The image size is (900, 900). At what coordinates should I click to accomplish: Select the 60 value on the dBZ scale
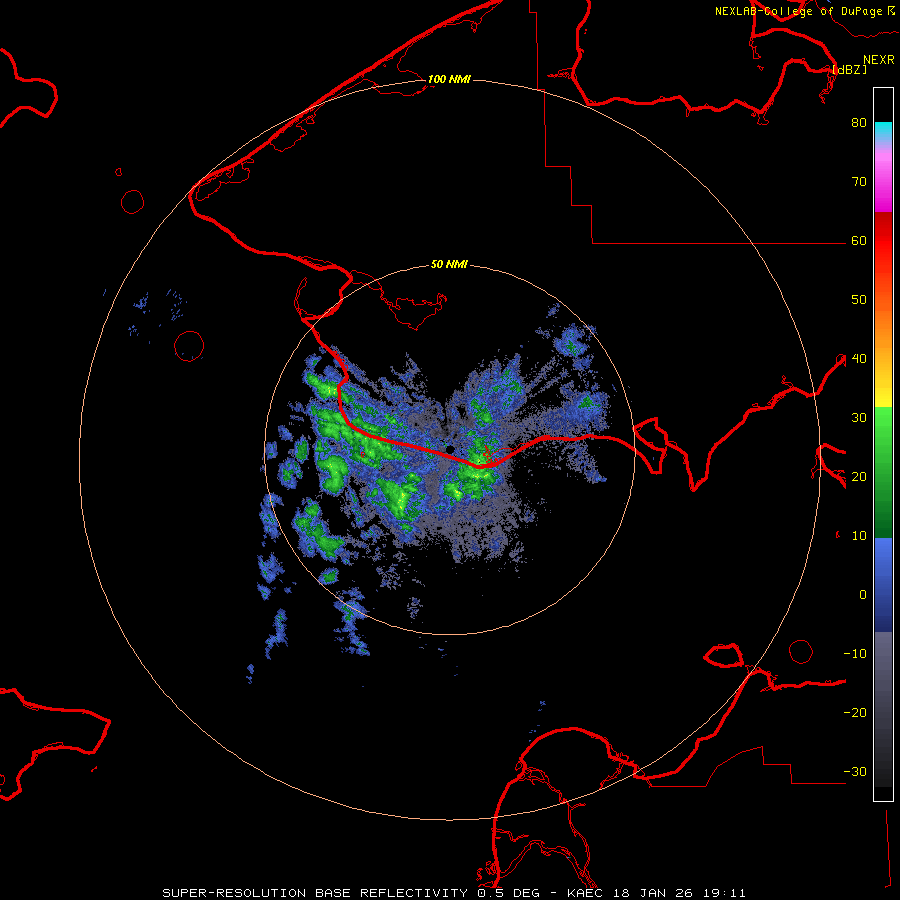coord(859,241)
